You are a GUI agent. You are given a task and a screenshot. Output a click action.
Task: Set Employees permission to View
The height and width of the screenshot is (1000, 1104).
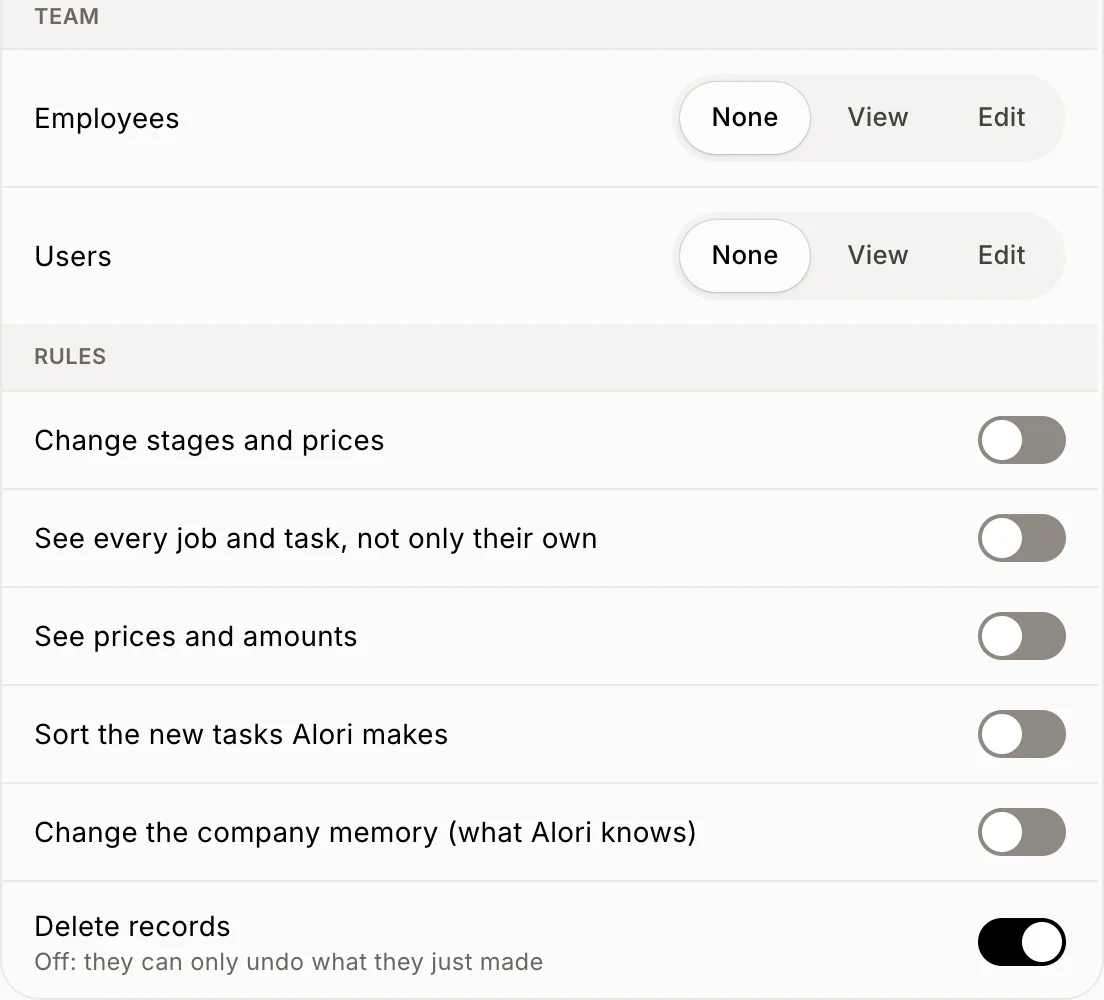(x=877, y=118)
